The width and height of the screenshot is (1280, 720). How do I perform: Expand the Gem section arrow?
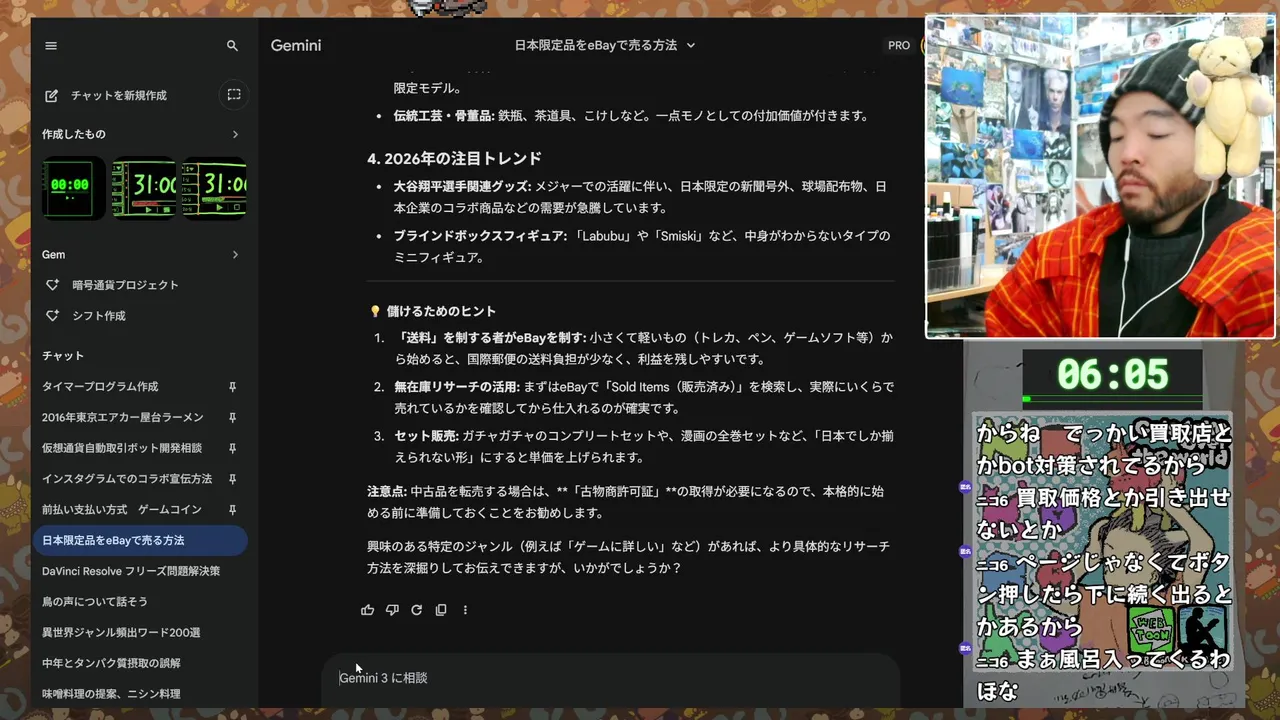coord(235,255)
